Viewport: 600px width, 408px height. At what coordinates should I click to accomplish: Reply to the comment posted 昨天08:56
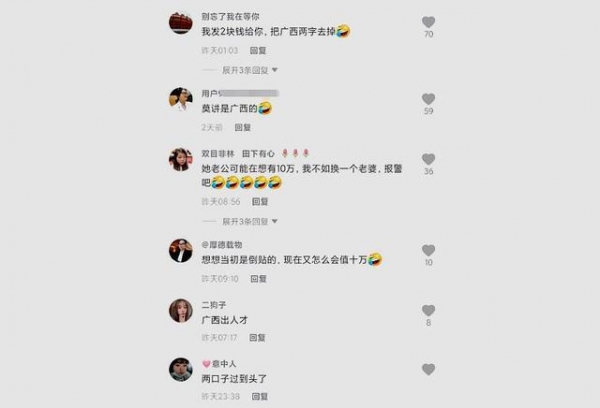pyautogui.click(x=260, y=202)
